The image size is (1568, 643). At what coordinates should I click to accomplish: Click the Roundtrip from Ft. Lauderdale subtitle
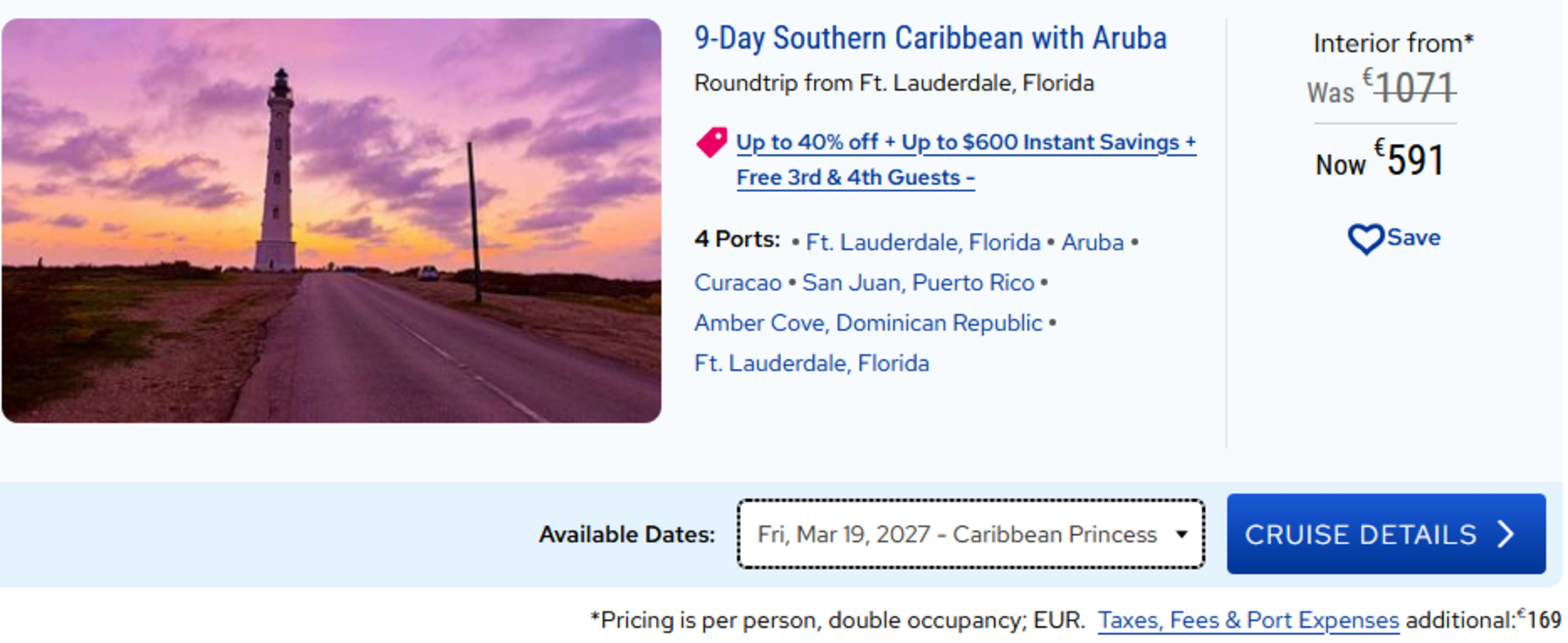tap(894, 84)
